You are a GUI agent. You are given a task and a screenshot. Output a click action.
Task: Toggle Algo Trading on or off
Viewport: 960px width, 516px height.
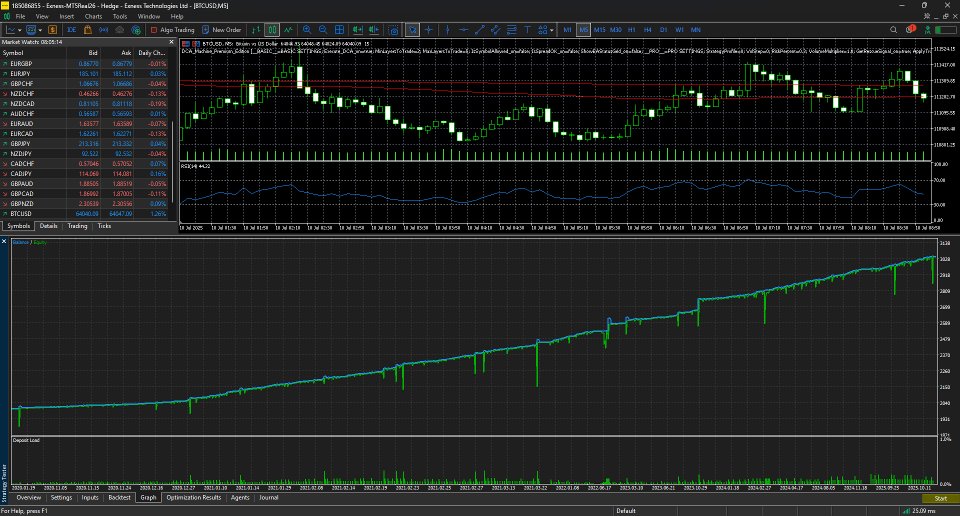pyautogui.click(x=172, y=29)
